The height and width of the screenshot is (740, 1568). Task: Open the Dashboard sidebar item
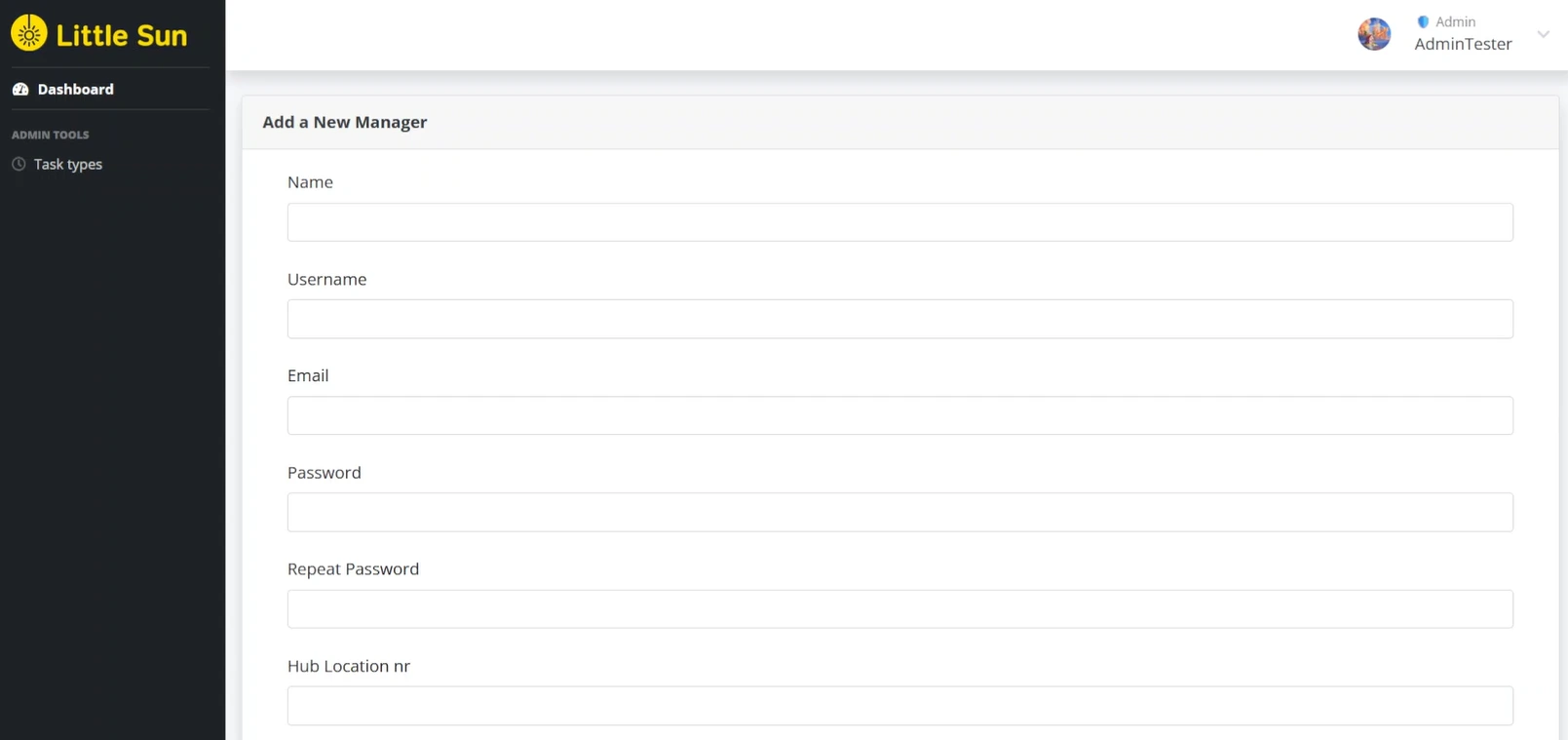point(75,90)
